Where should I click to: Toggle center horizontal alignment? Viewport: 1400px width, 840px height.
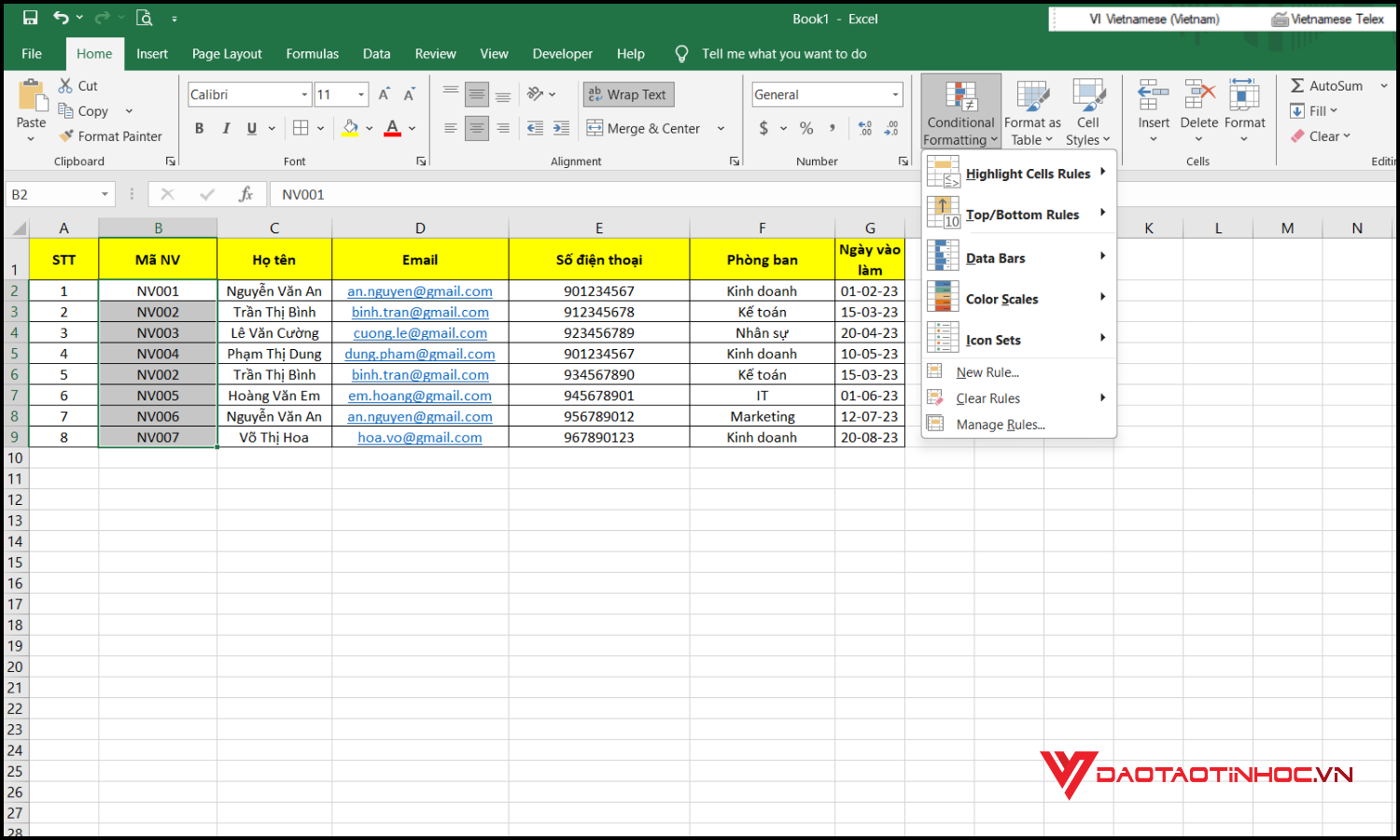(x=476, y=128)
